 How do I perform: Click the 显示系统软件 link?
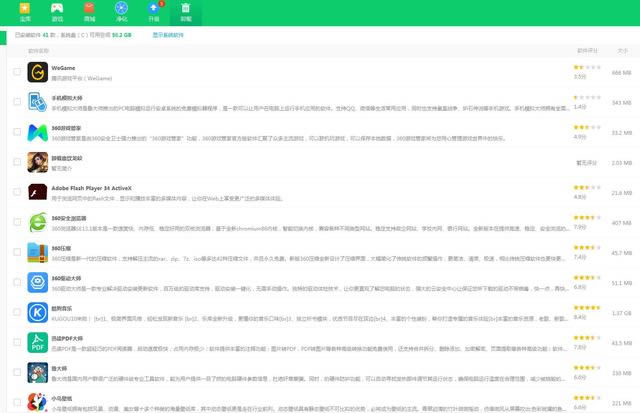tap(168, 35)
